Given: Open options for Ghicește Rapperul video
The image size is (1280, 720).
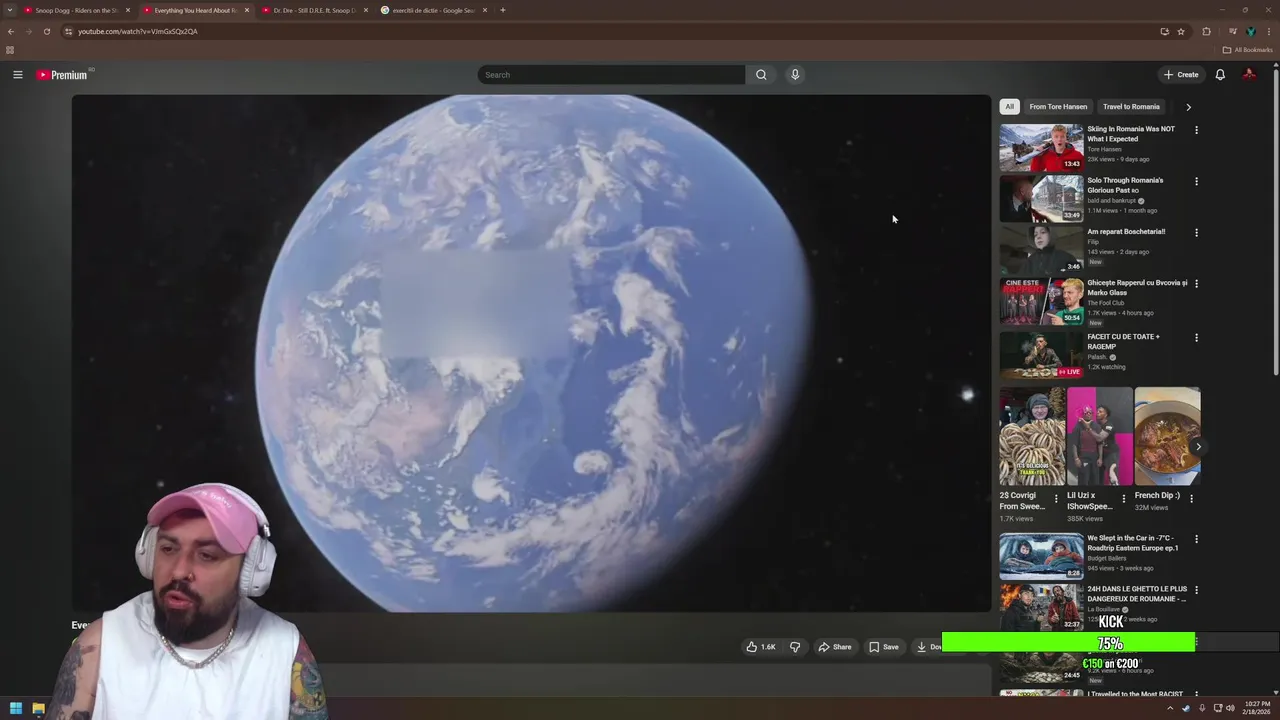Looking at the screenshot, I should (1196, 284).
